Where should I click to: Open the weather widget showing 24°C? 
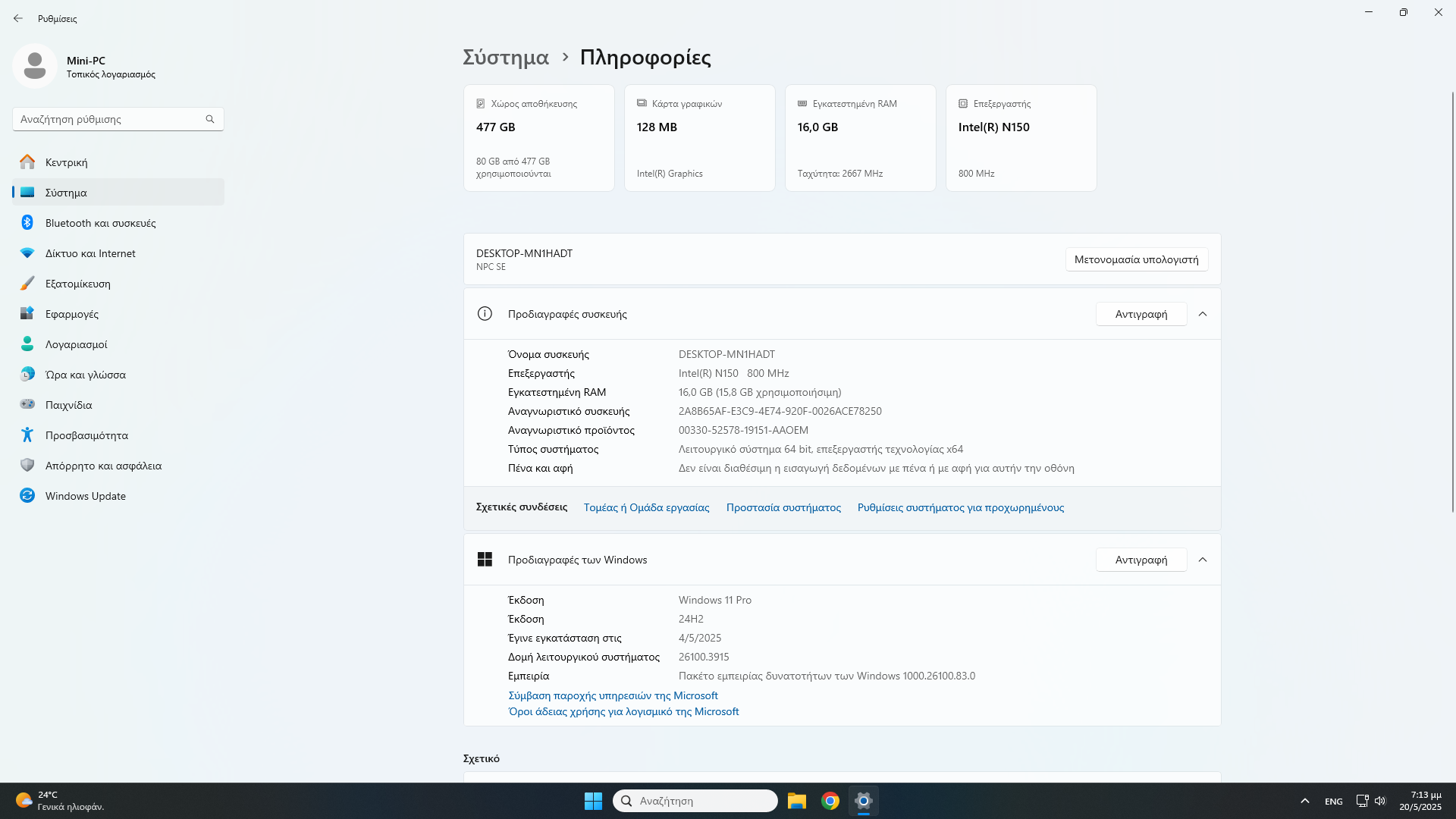coord(59,801)
